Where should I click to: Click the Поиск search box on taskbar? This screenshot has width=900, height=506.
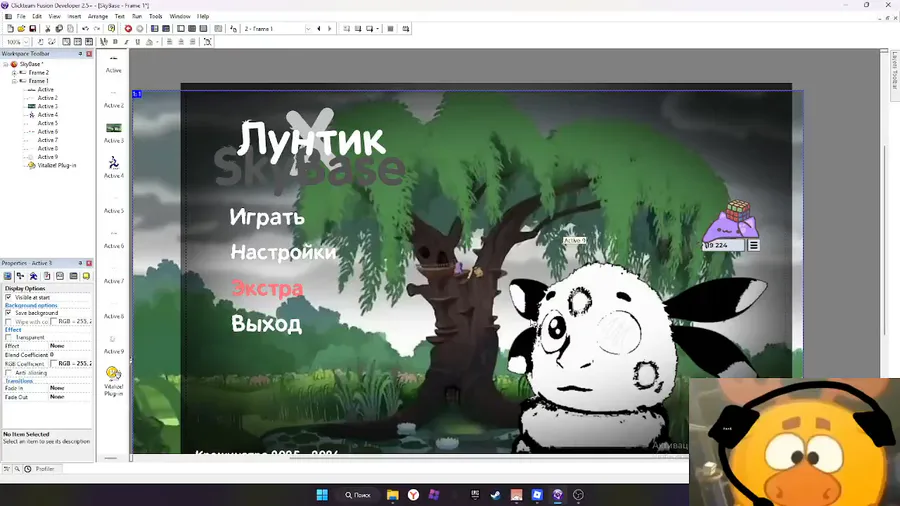[358, 495]
